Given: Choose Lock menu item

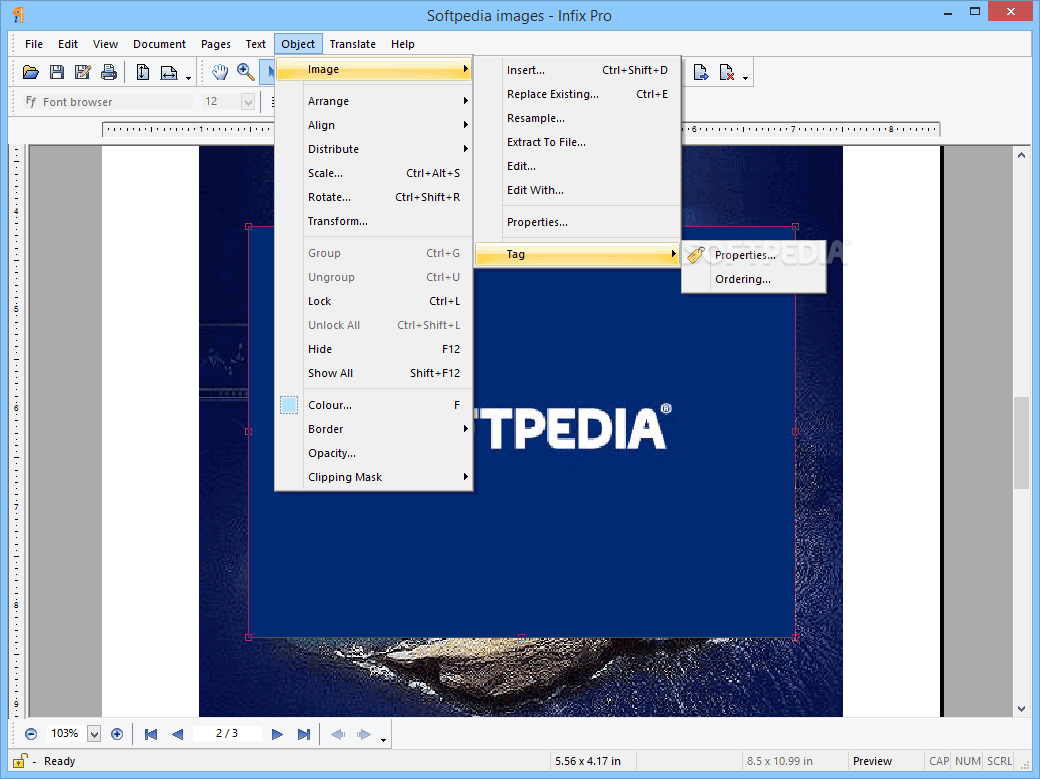Looking at the screenshot, I should click(x=375, y=301).
